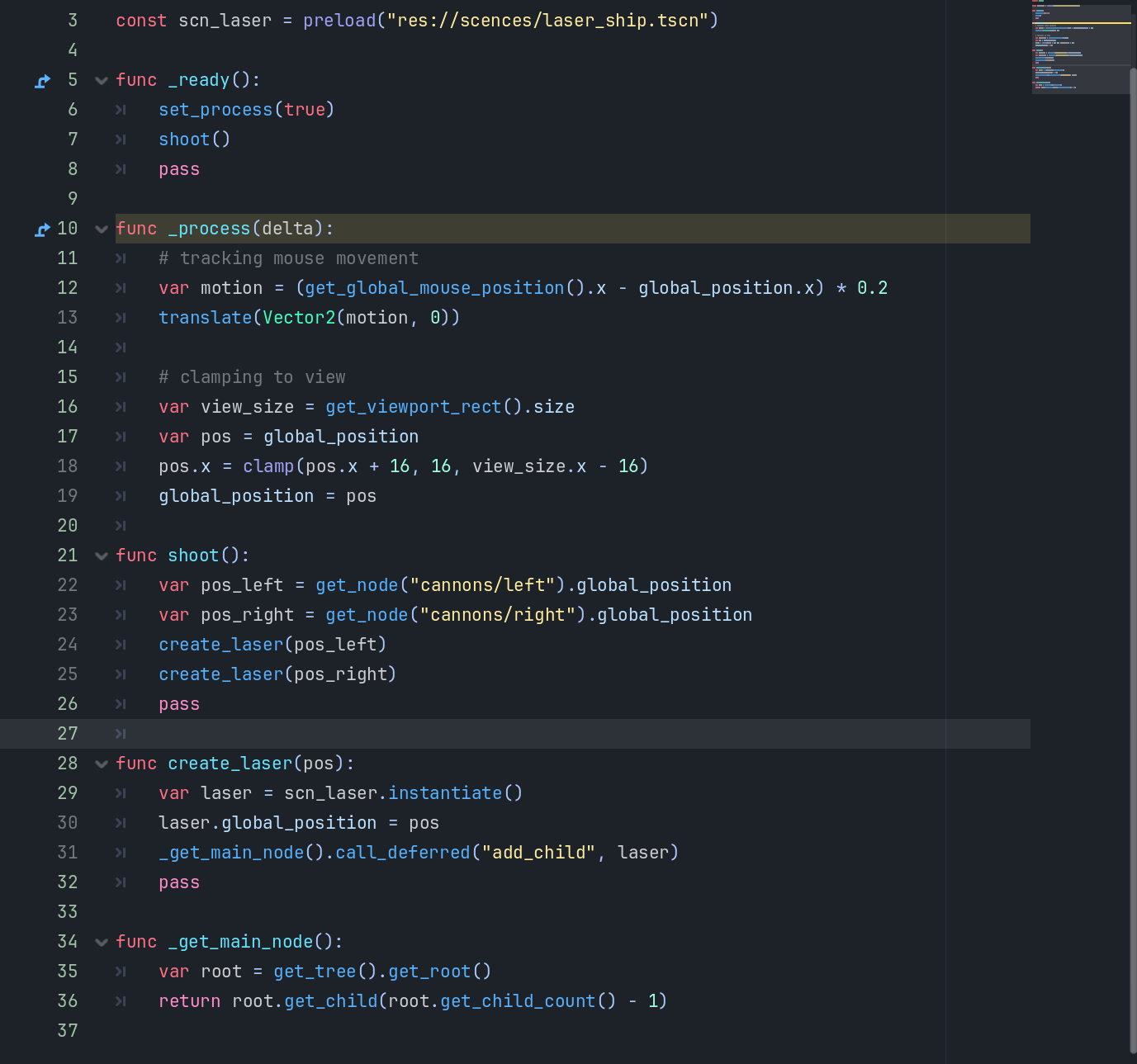
Task: Click the "cannons/left" string literal
Action: [482, 585]
